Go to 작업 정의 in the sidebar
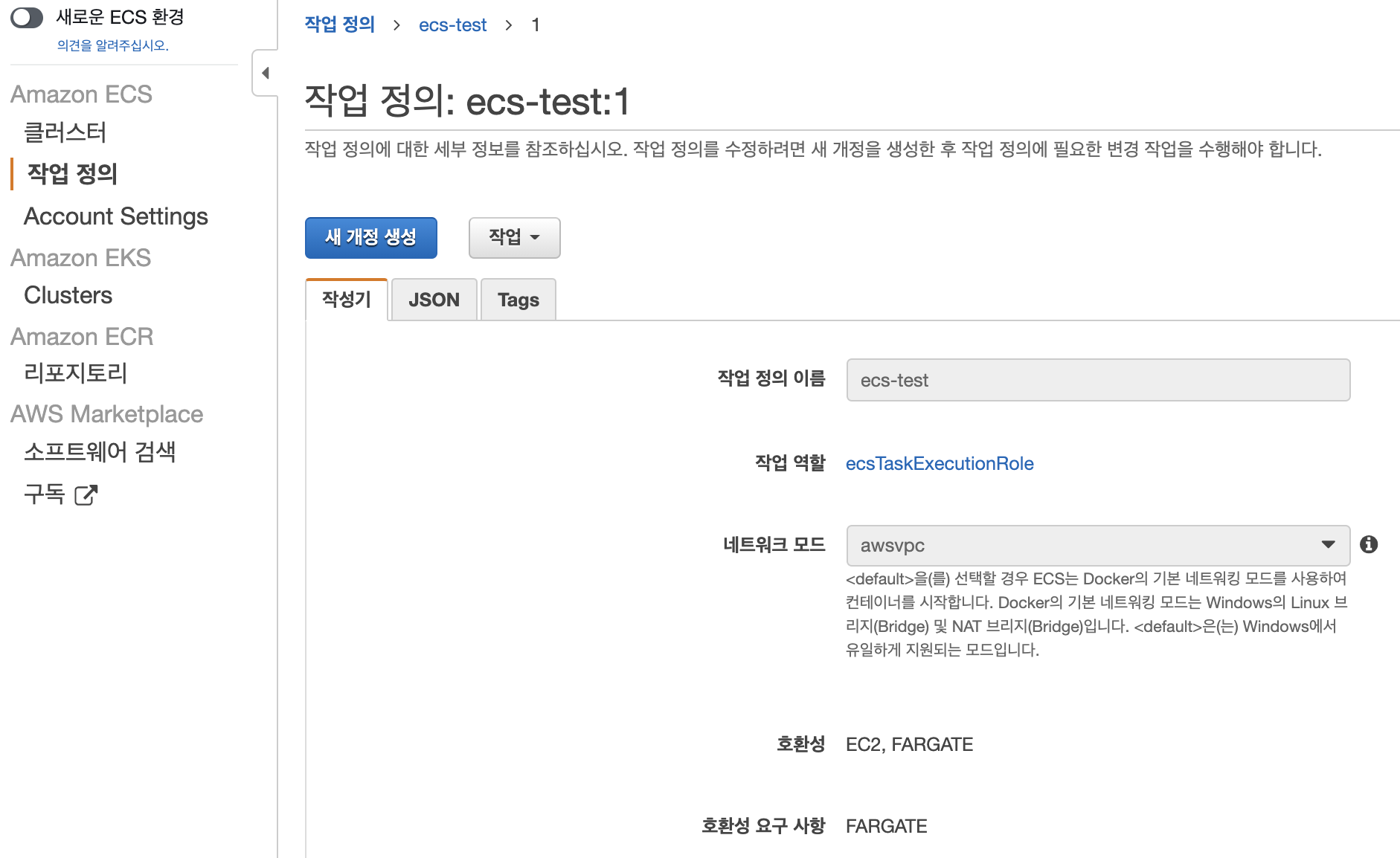This screenshot has height=858, width=1400. 72,173
